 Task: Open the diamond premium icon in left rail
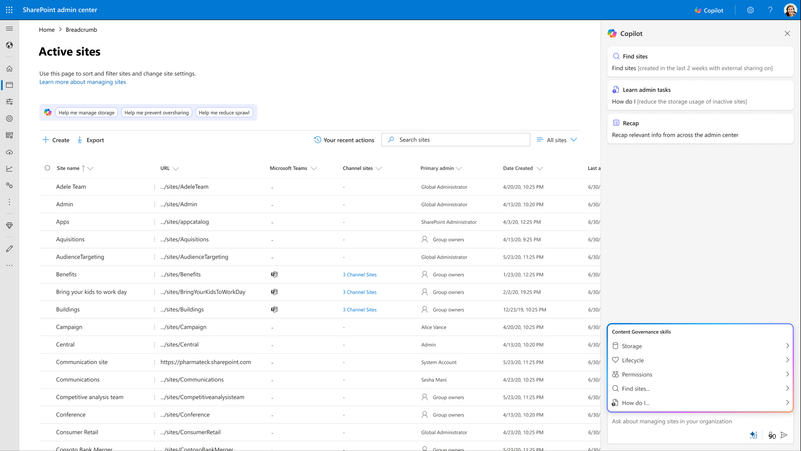9,225
